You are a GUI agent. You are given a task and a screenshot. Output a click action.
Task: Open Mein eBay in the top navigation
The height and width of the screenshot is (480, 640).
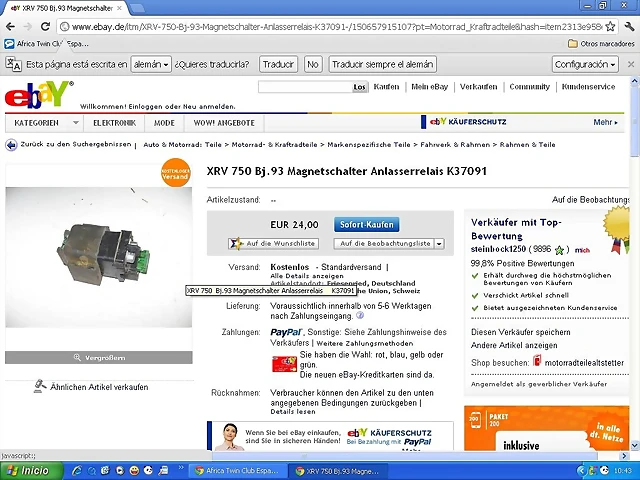tap(429, 87)
